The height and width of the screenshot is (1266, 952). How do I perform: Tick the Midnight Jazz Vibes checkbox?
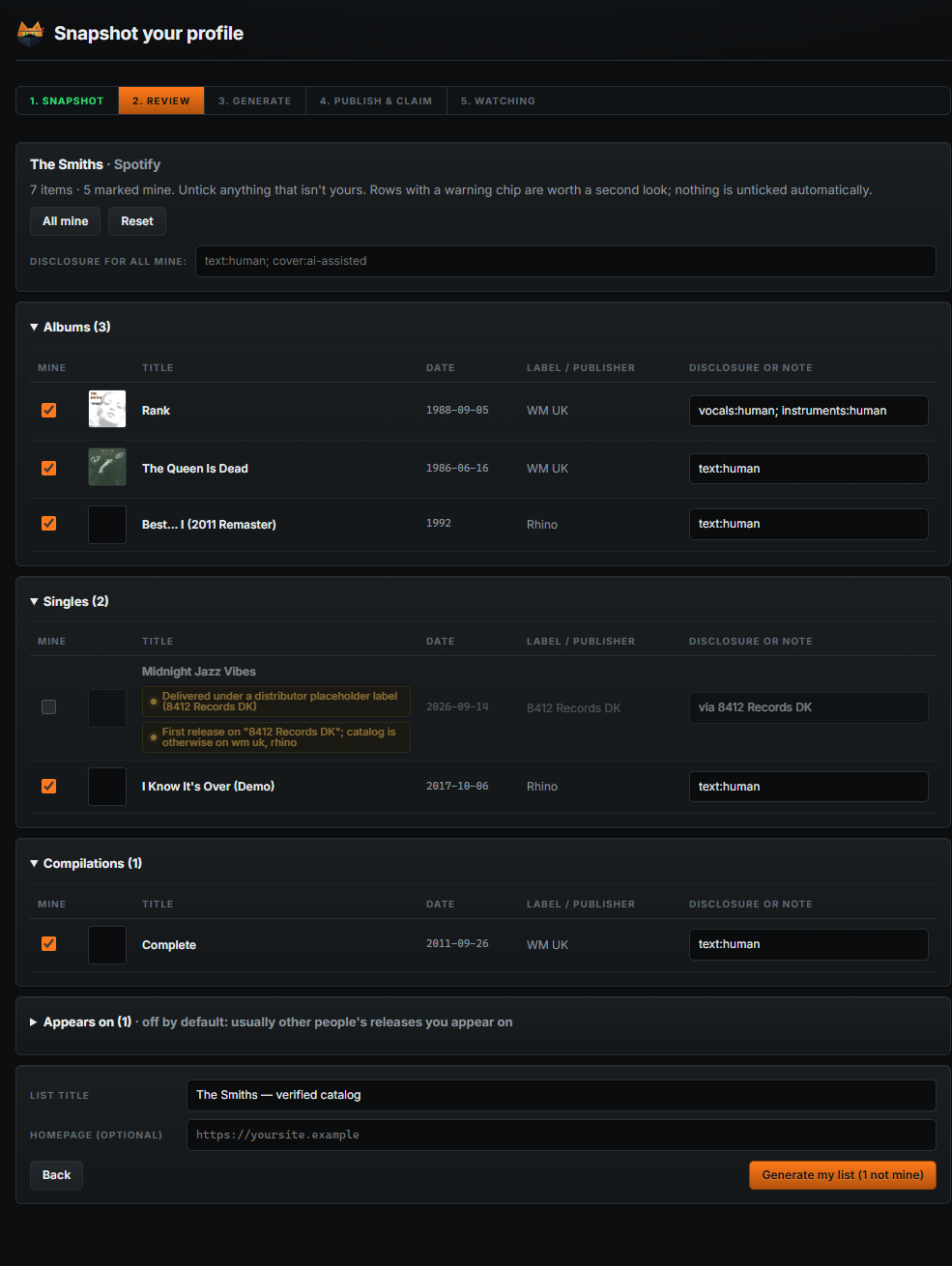point(48,706)
